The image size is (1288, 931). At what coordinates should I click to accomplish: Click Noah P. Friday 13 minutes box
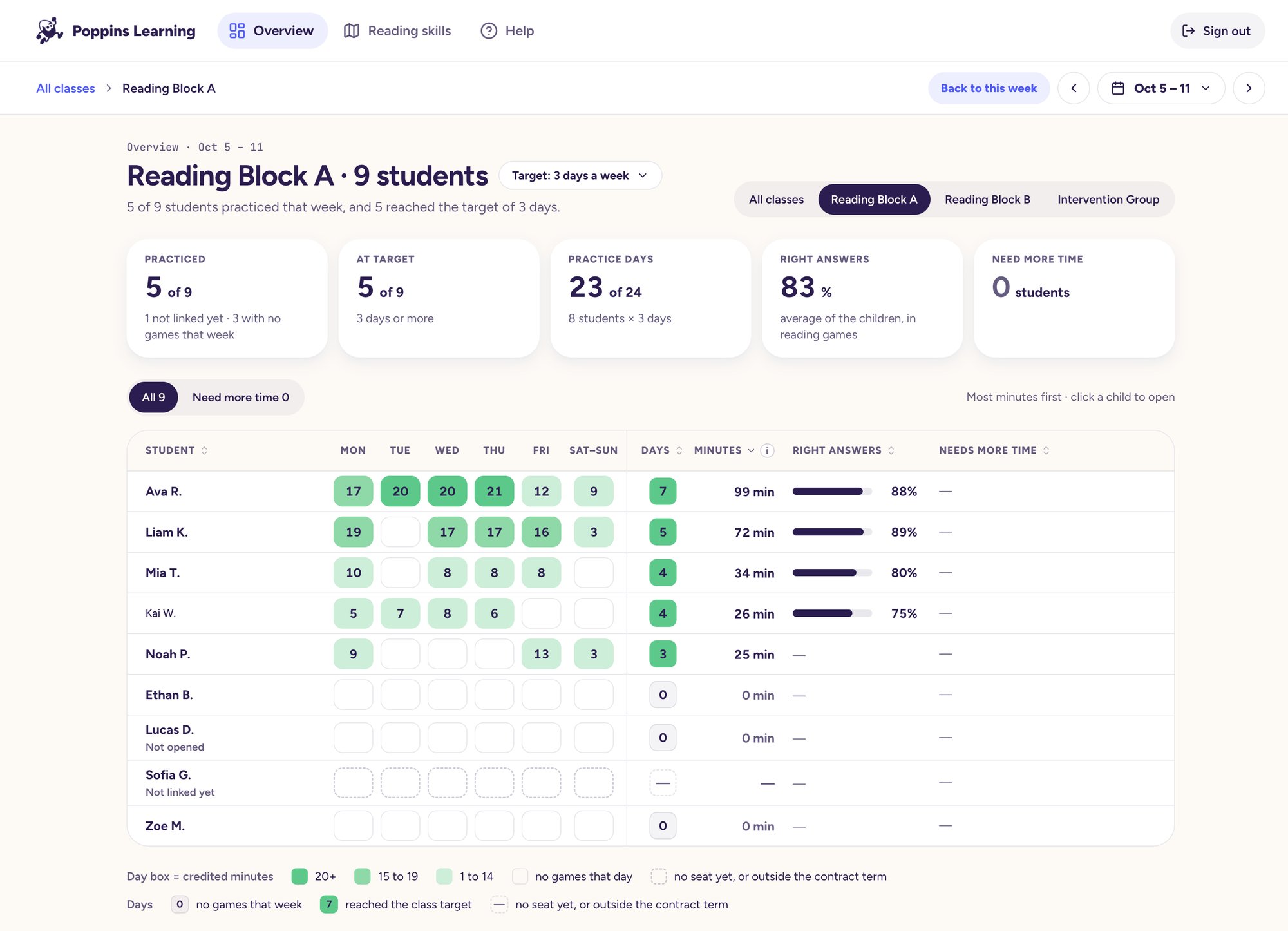(x=541, y=654)
